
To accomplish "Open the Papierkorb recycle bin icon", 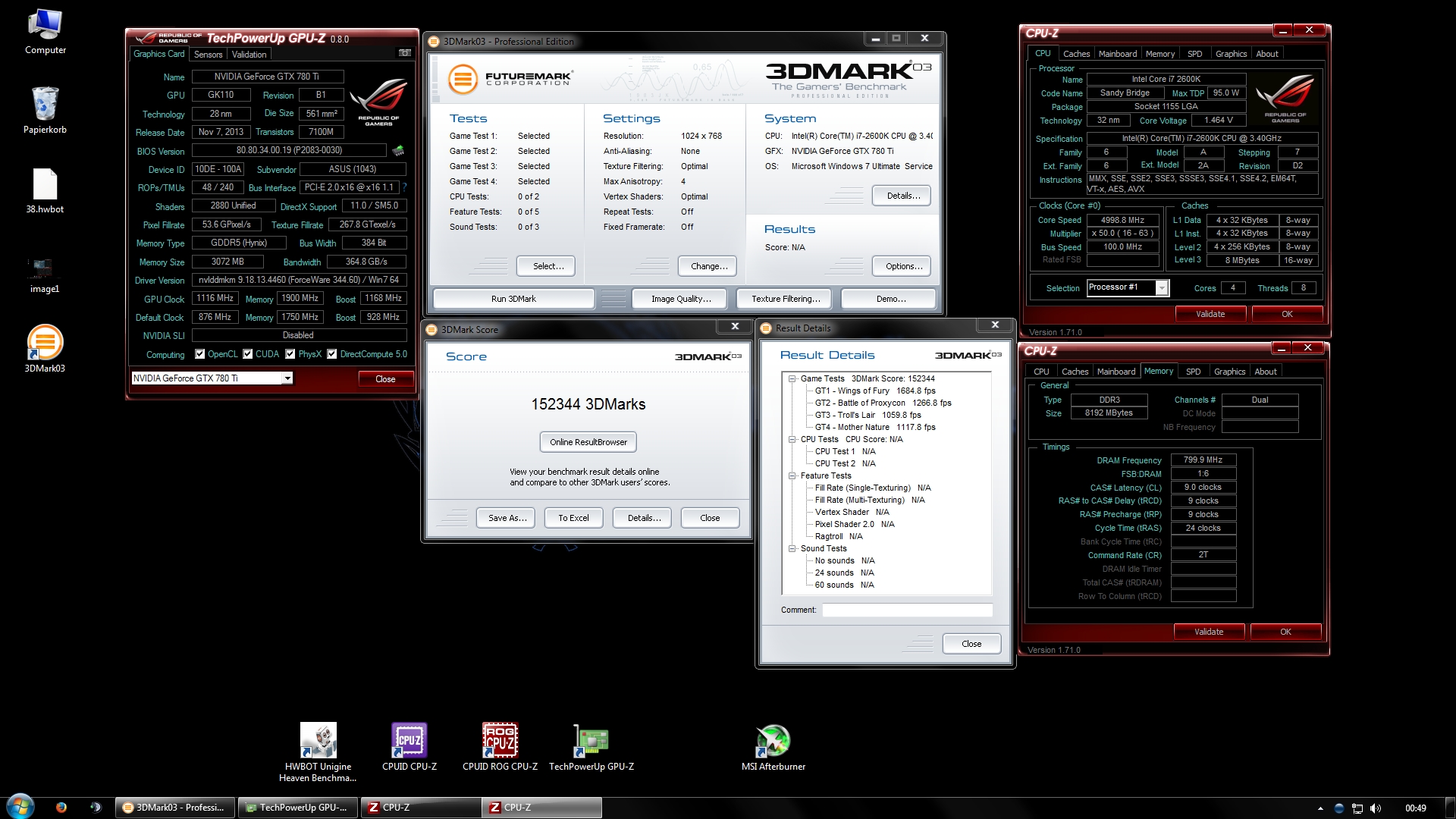I will (x=45, y=110).
